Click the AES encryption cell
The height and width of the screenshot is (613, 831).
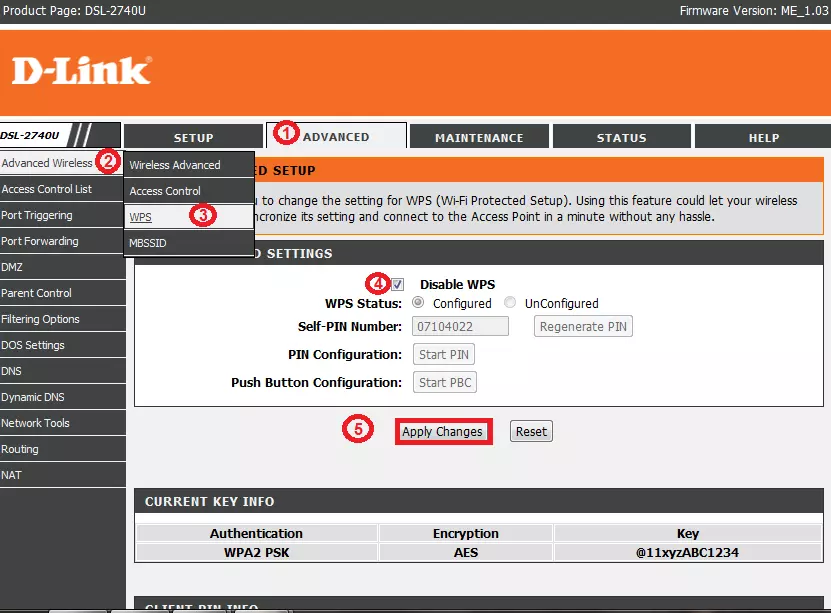466,552
